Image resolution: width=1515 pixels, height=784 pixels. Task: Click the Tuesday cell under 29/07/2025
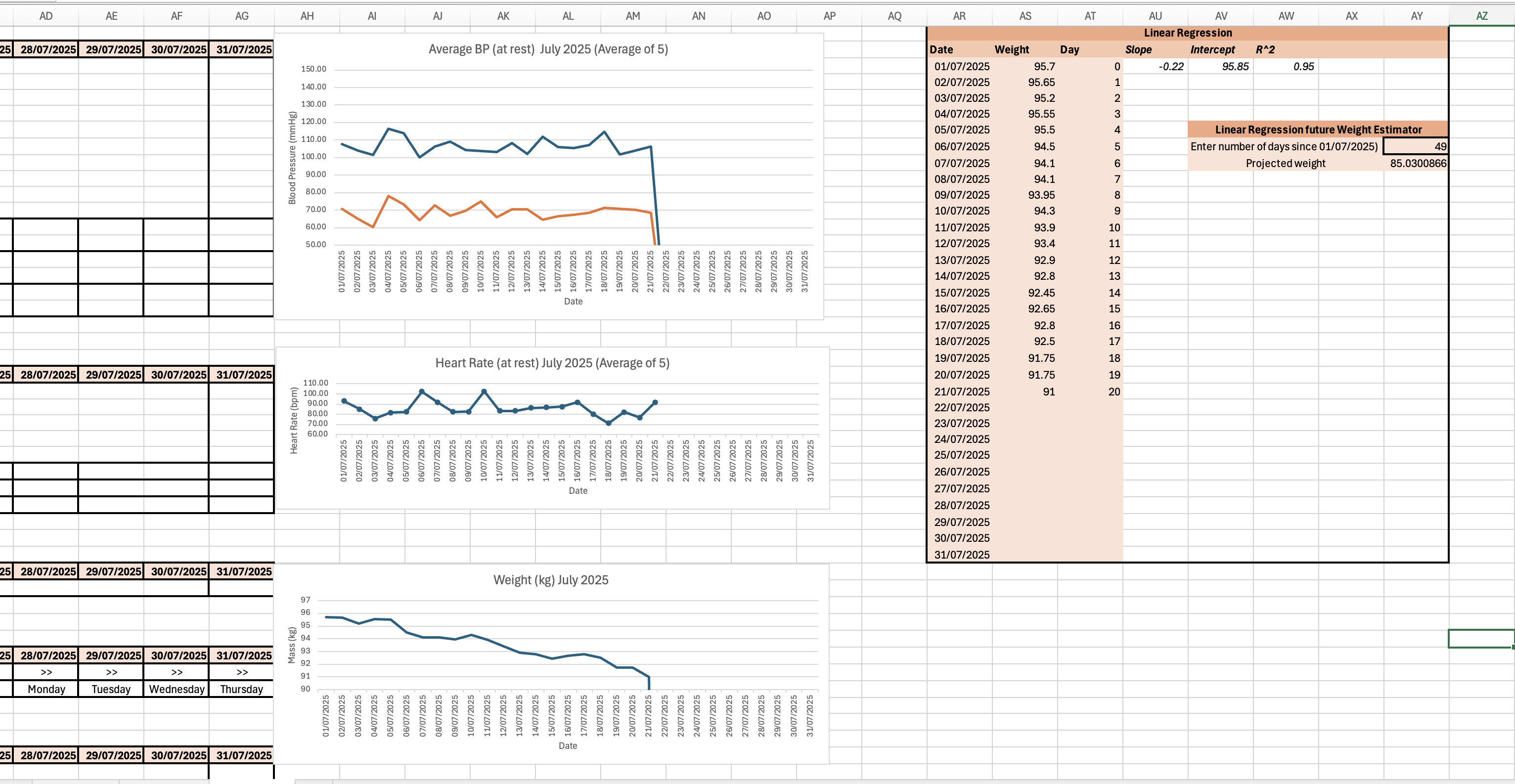111,689
